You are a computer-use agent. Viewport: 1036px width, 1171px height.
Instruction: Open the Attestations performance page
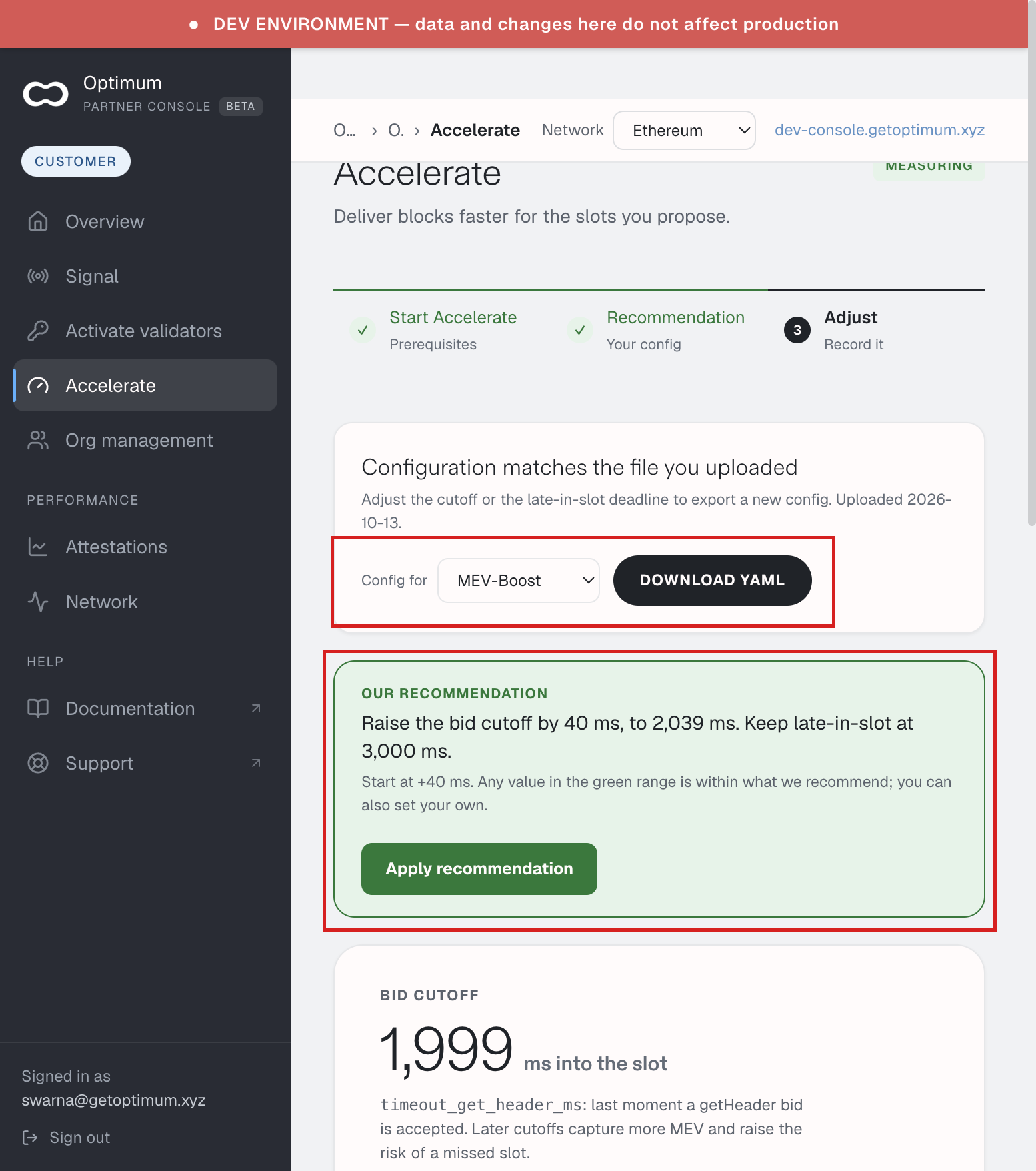click(145, 547)
